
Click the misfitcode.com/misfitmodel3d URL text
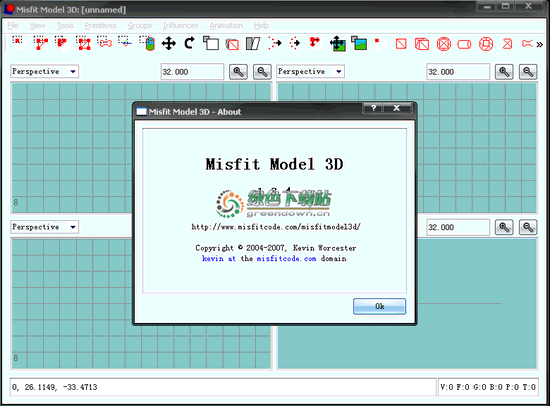tap(276, 227)
